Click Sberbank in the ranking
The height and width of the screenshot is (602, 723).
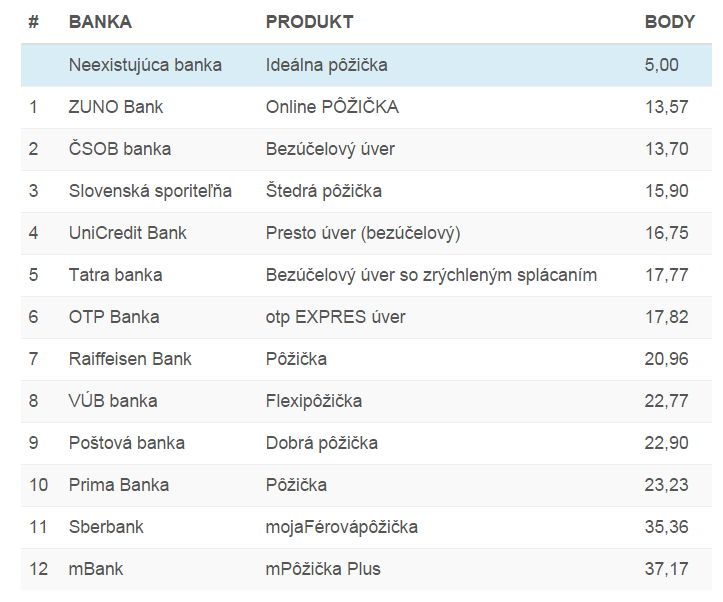[x=106, y=527]
